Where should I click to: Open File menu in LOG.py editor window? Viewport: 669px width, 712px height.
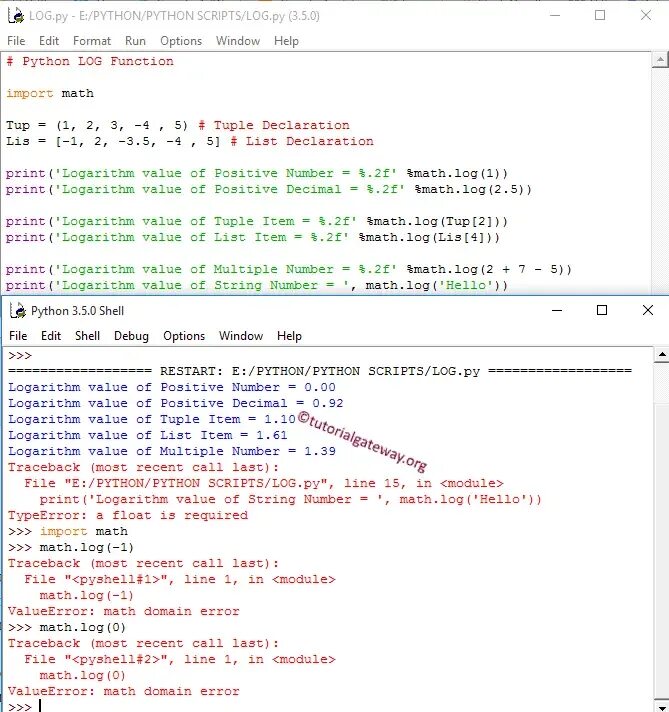[16, 41]
